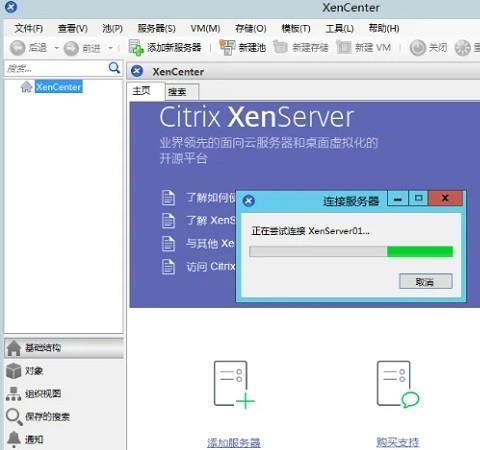Open the Help (帮助) menu
Screen dimensions: 480x450
click(384, 29)
